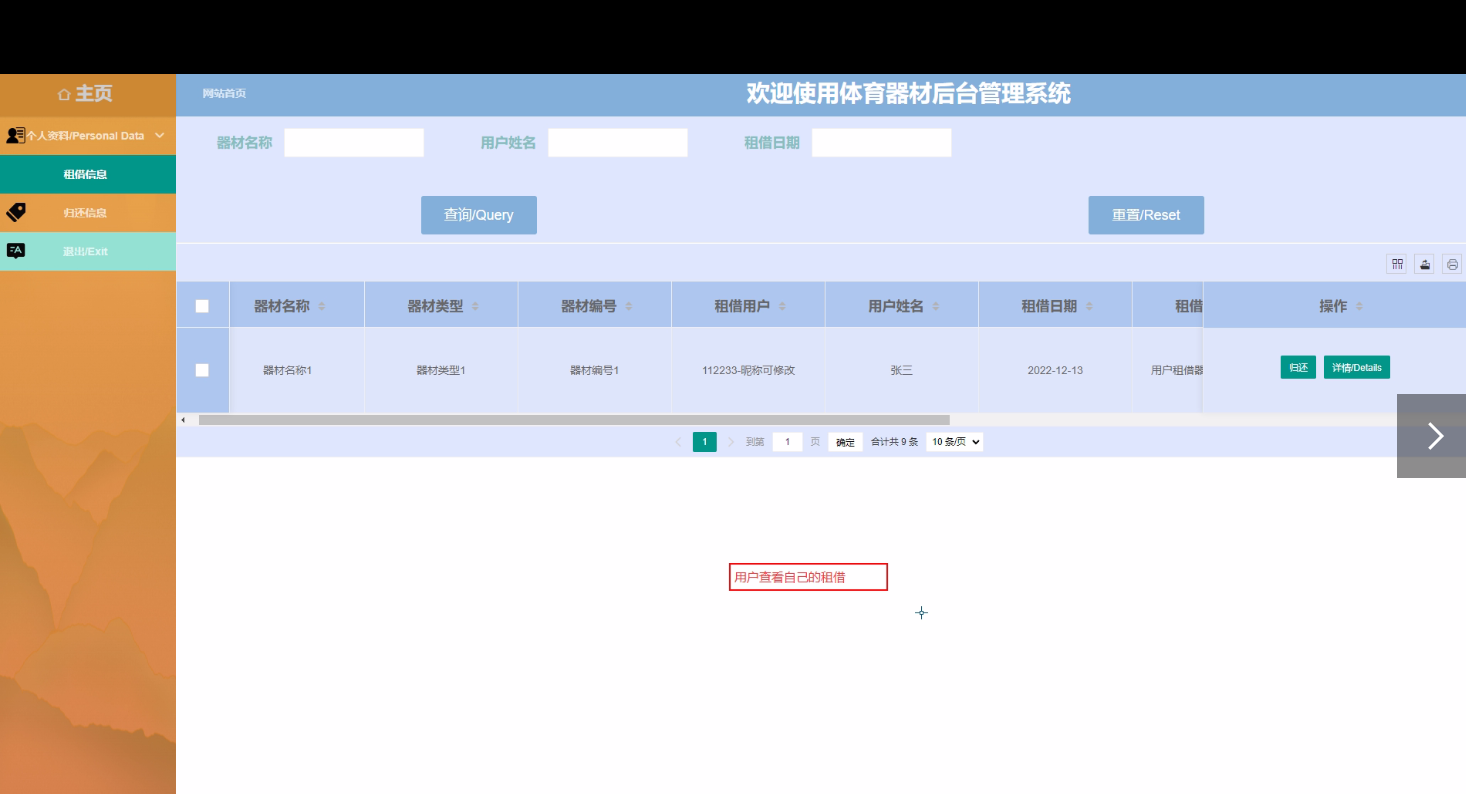Click the 个人资料 Personal Data person icon

point(15,135)
